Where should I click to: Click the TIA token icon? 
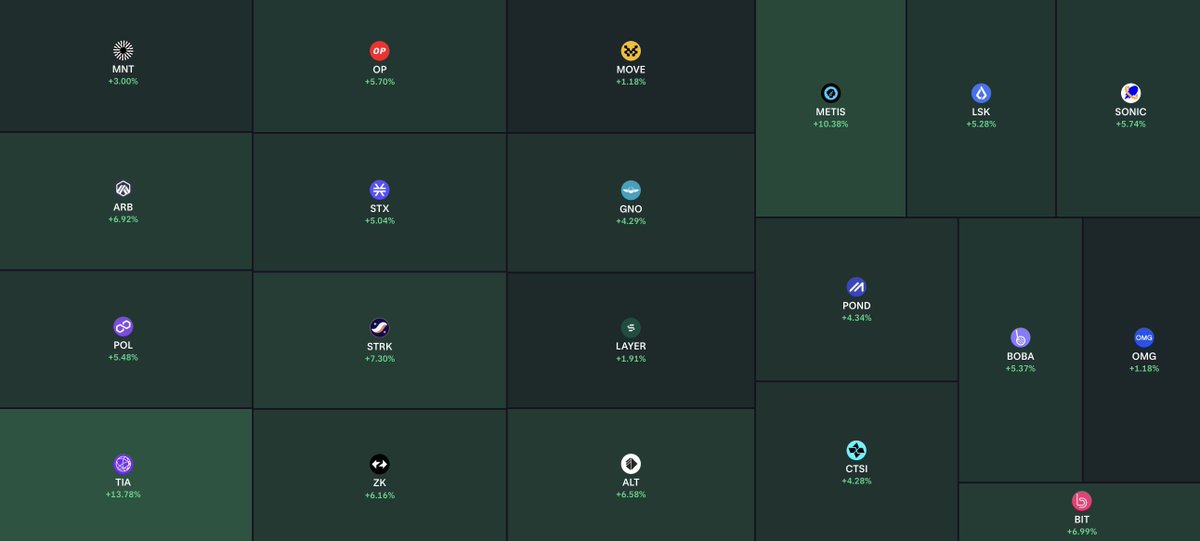point(123,464)
